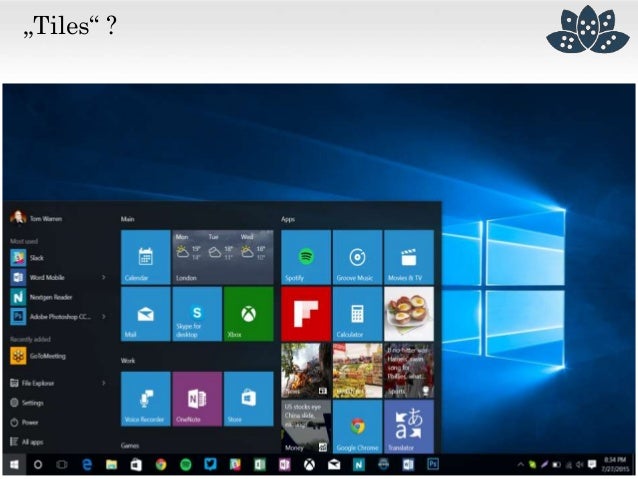
Task: Open the Calculator tile
Action: click(x=357, y=314)
